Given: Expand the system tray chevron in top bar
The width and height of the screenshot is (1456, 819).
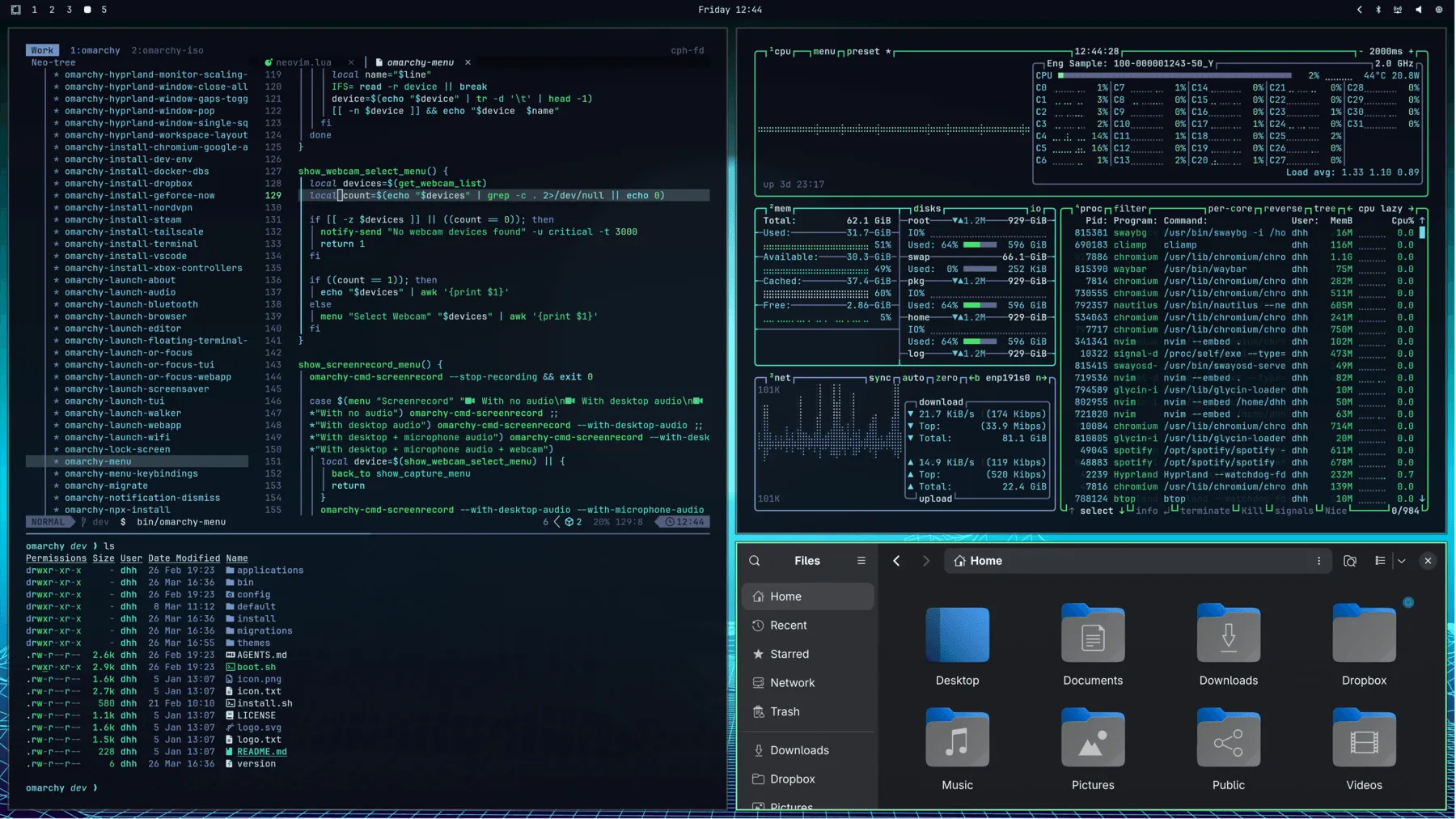Looking at the screenshot, I should pyautogui.click(x=1359, y=10).
